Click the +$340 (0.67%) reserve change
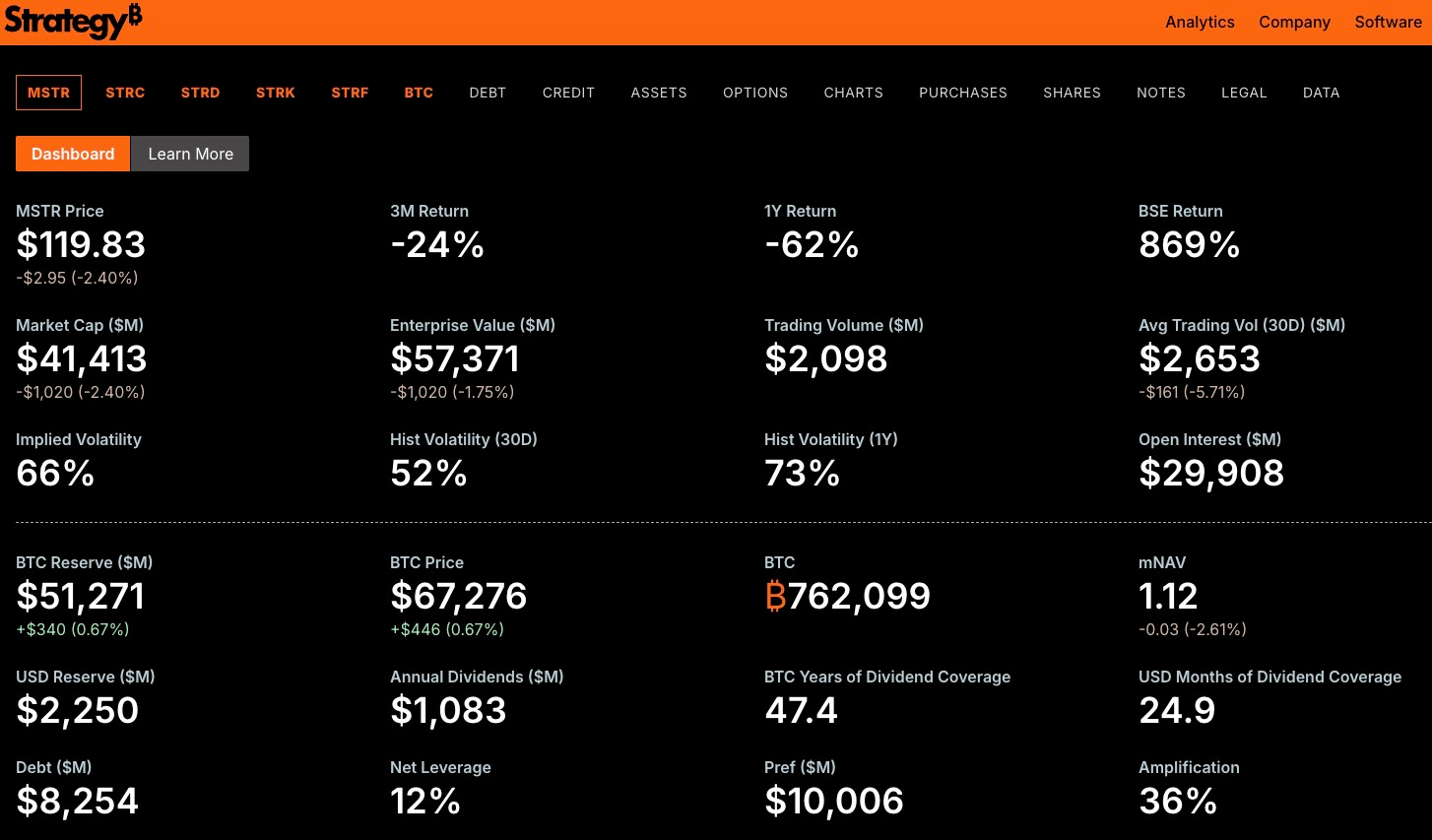The width and height of the screenshot is (1432, 840). (x=73, y=629)
